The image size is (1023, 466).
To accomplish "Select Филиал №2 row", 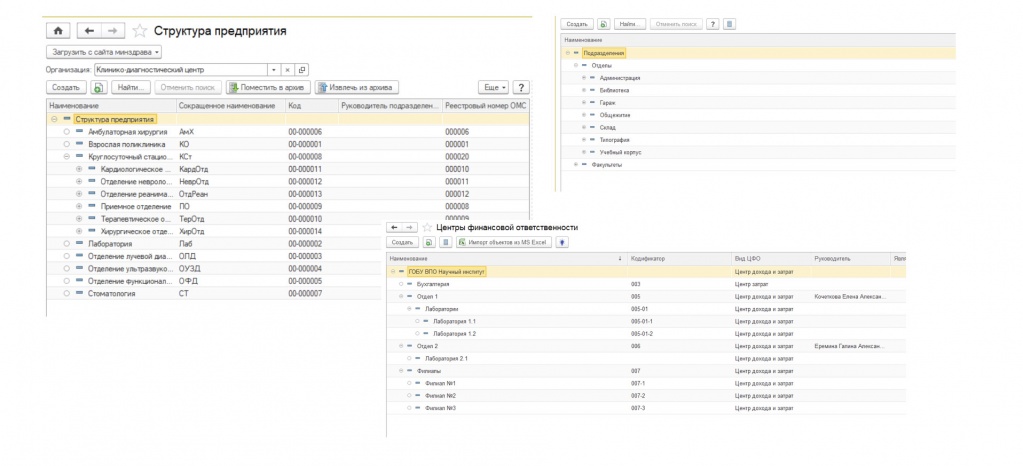I will click(646, 396).
